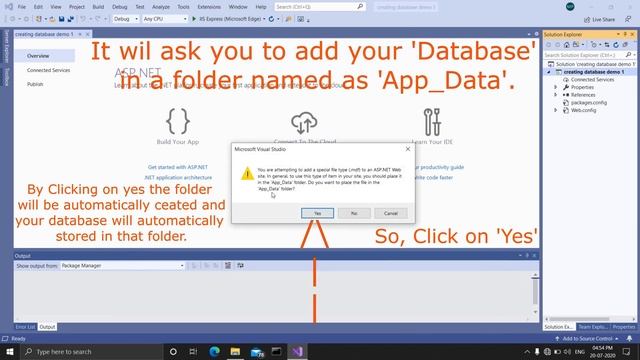The image size is (640, 360).
Task: Open the Any CPU platform dropdown
Action: (165, 19)
